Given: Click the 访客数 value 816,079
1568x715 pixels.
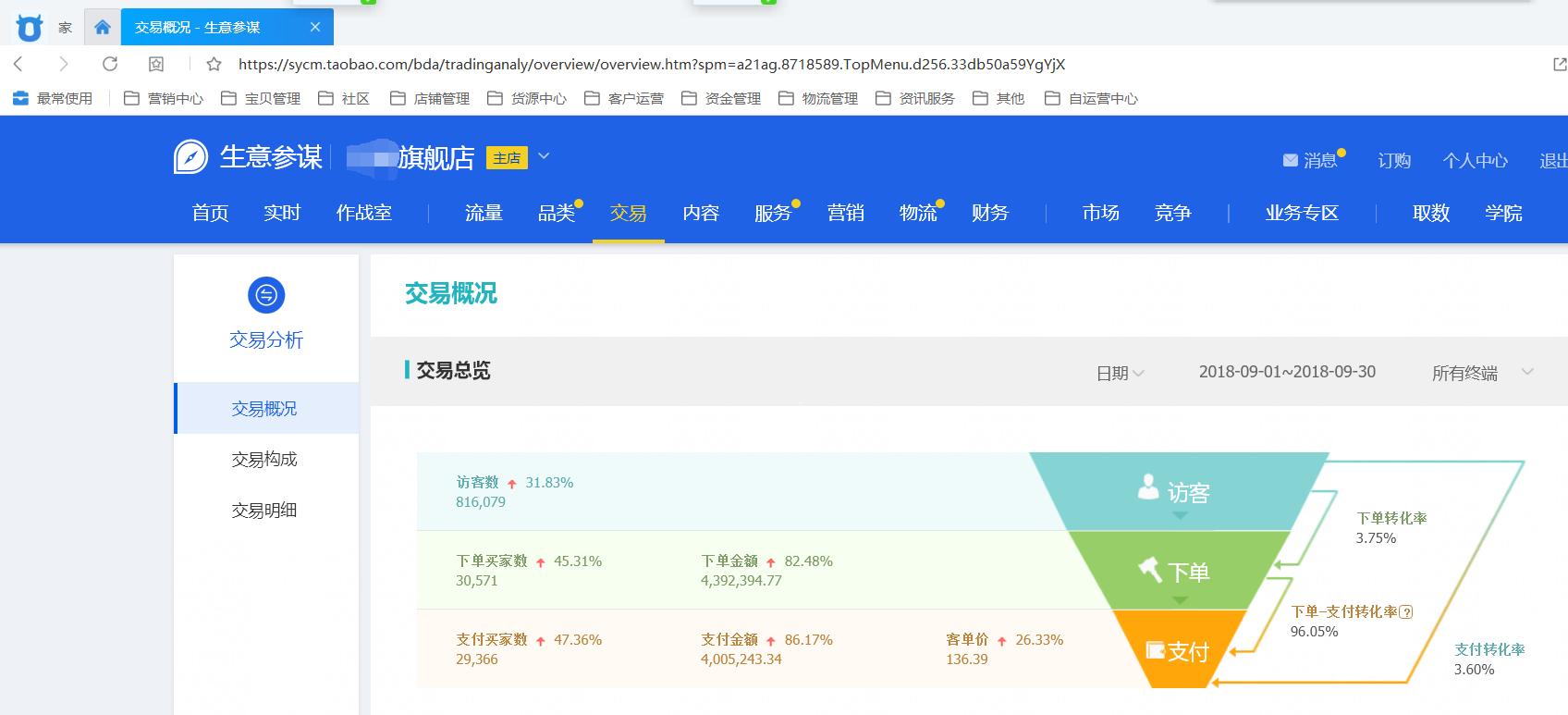Looking at the screenshot, I should [x=481, y=502].
